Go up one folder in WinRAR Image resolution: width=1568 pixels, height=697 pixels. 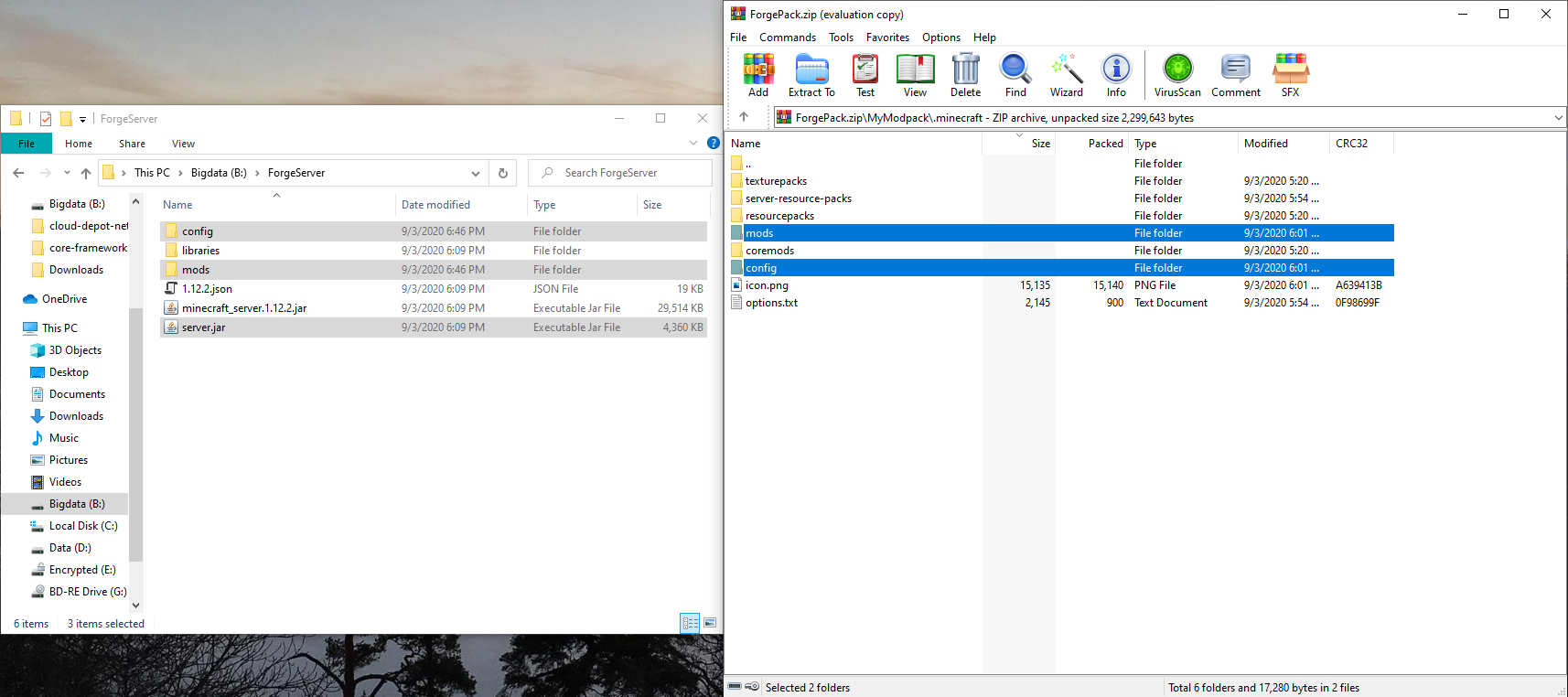pos(744,117)
